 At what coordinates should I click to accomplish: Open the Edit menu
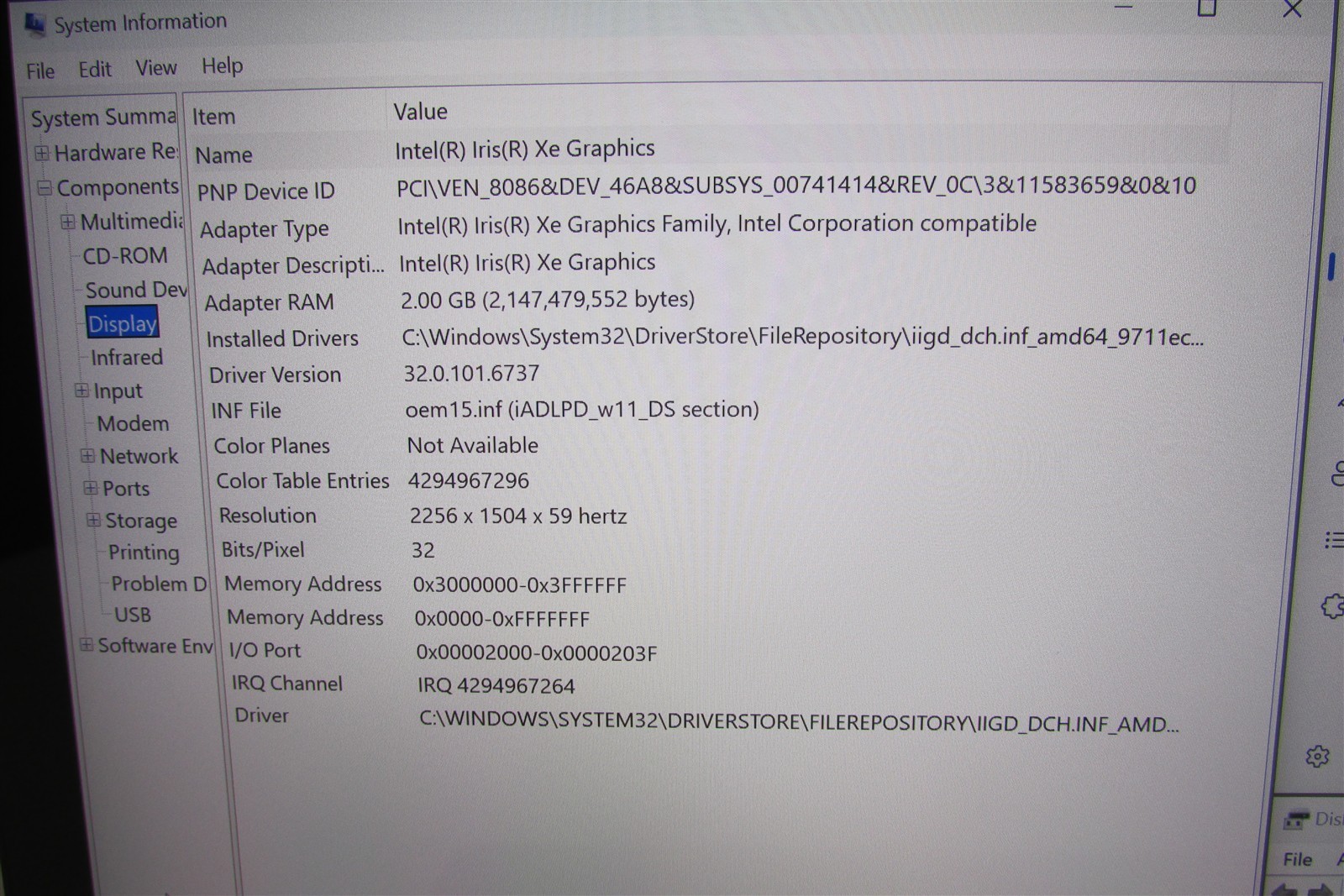tap(95, 69)
